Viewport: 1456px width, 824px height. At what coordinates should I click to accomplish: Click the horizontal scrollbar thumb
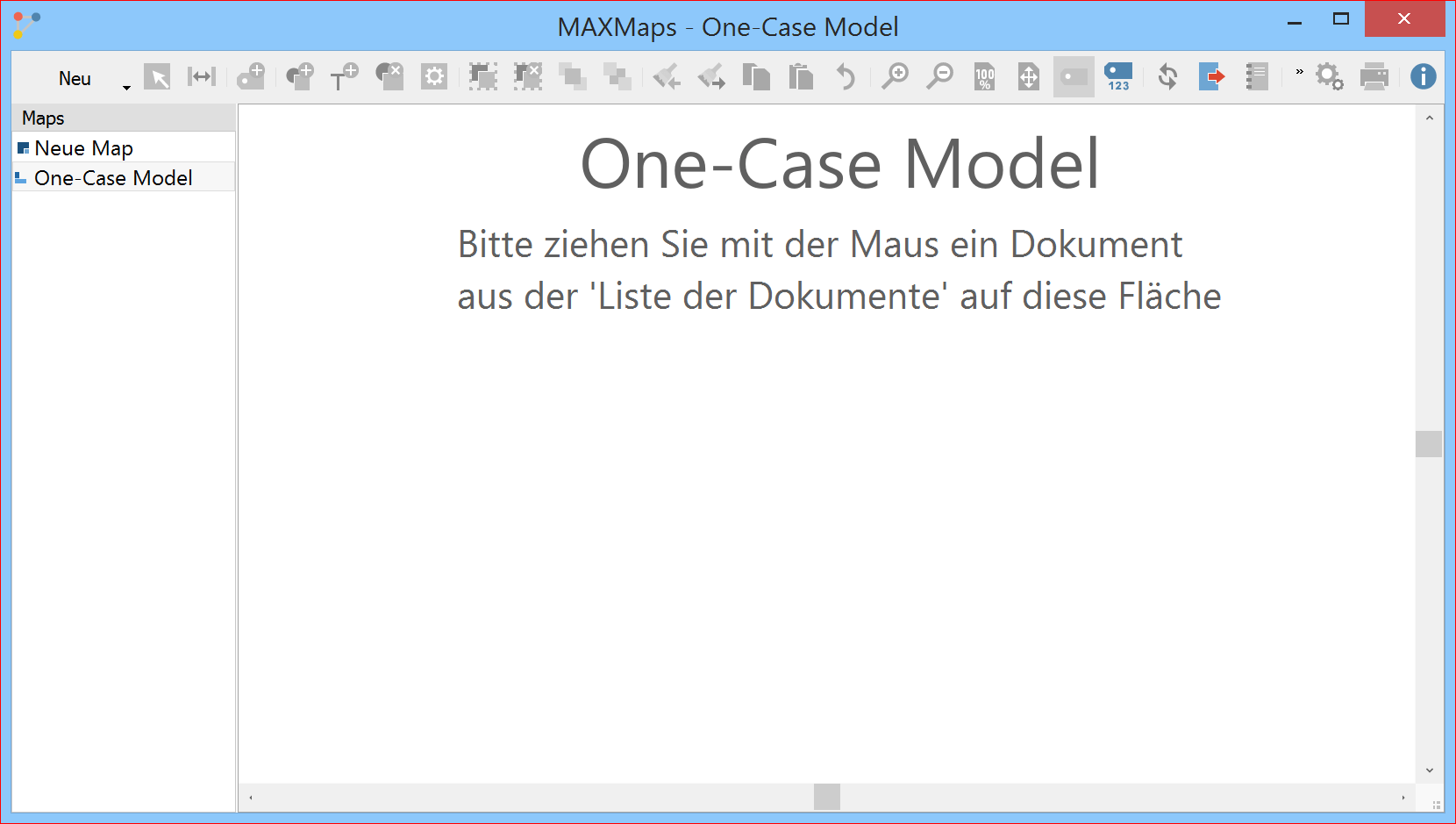(x=827, y=797)
